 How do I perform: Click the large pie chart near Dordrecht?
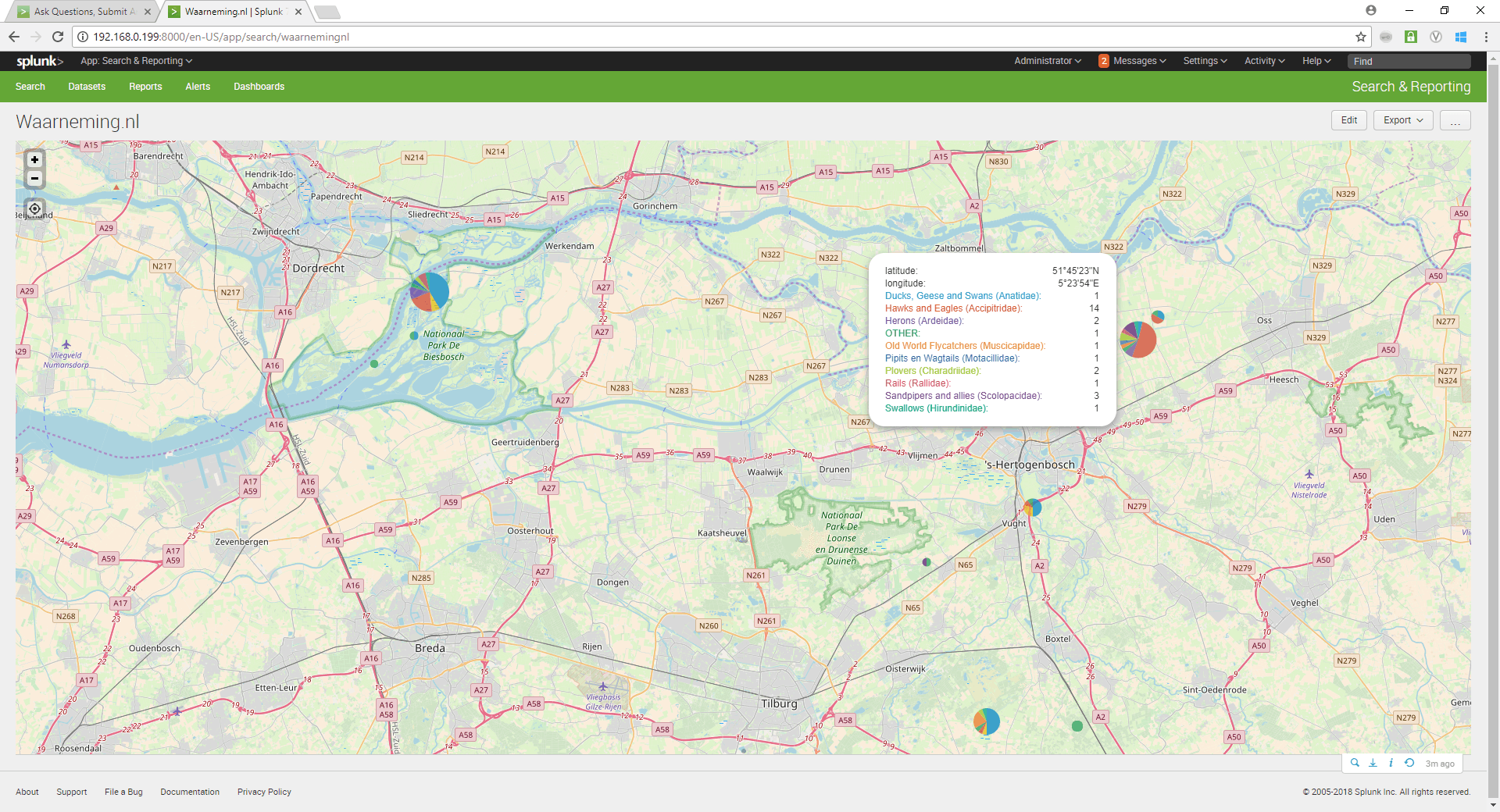click(x=430, y=292)
